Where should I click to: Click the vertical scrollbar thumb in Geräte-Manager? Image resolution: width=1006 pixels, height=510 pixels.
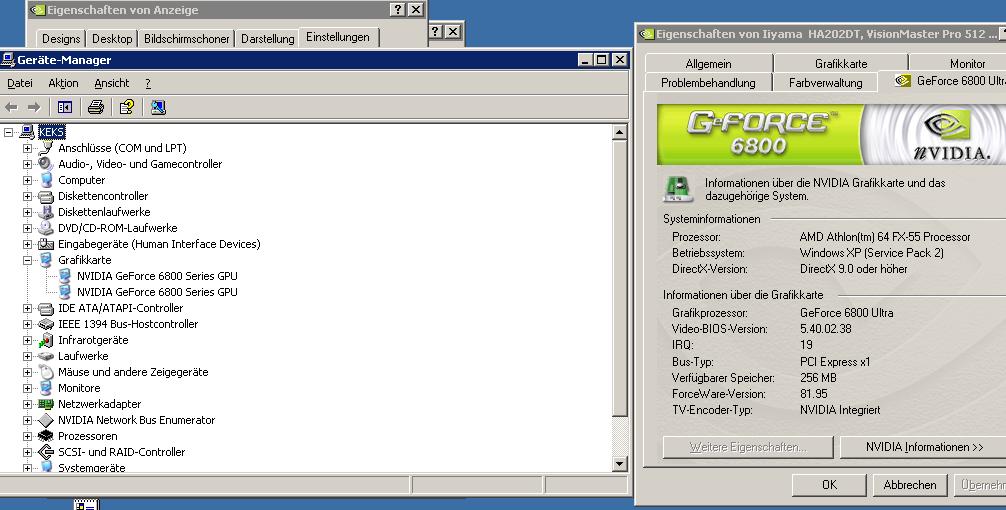[619, 278]
